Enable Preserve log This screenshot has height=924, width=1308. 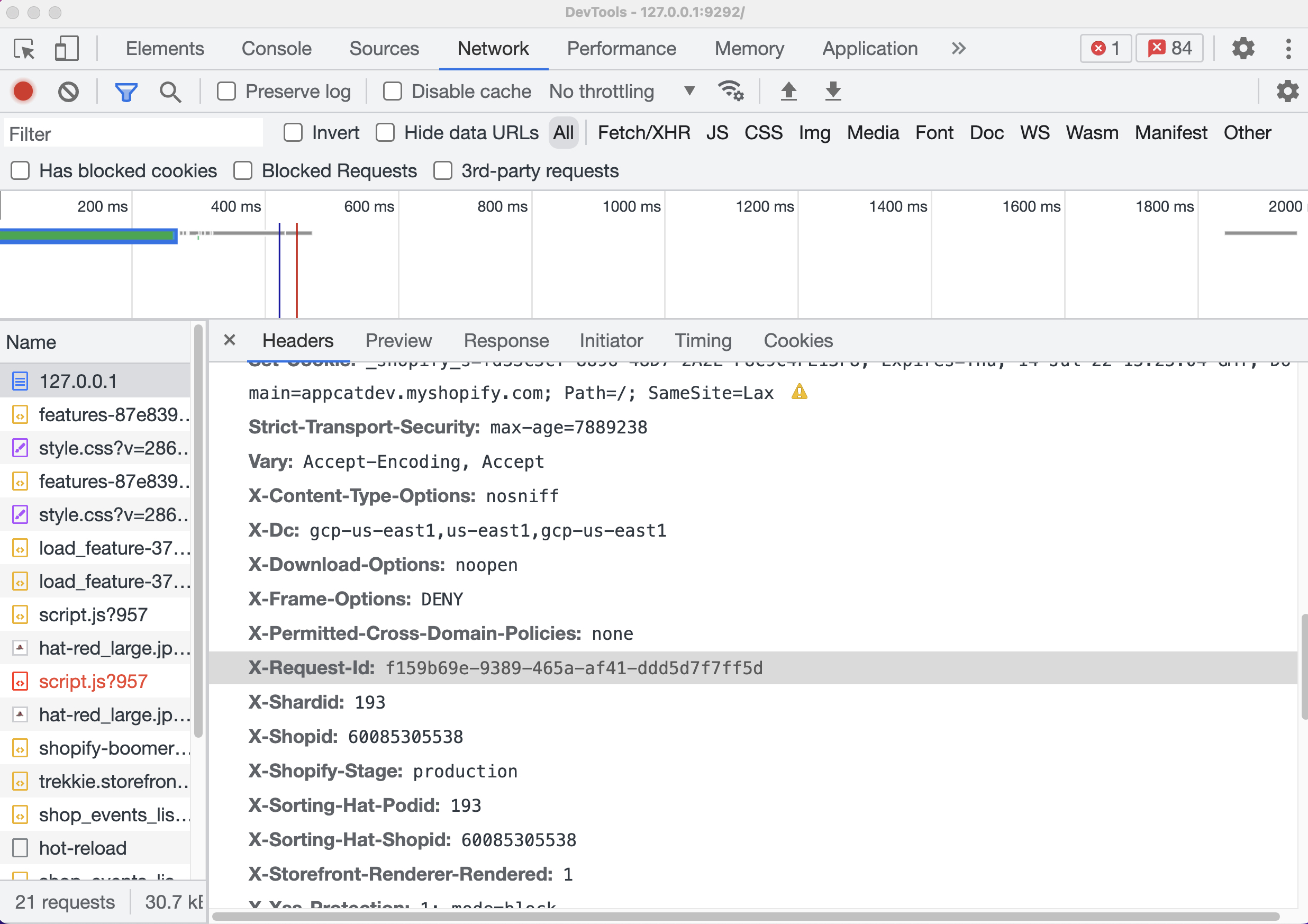click(x=226, y=91)
